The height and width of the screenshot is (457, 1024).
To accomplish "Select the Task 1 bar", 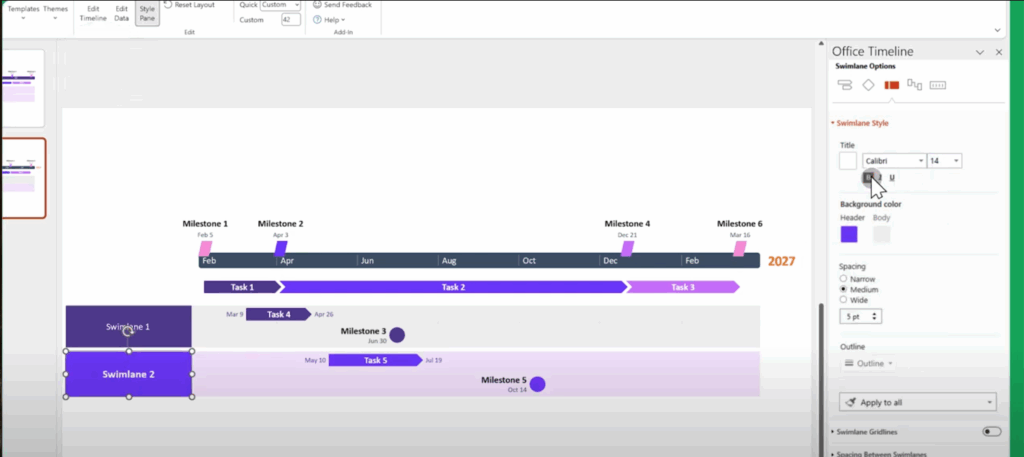I will click(242, 287).
